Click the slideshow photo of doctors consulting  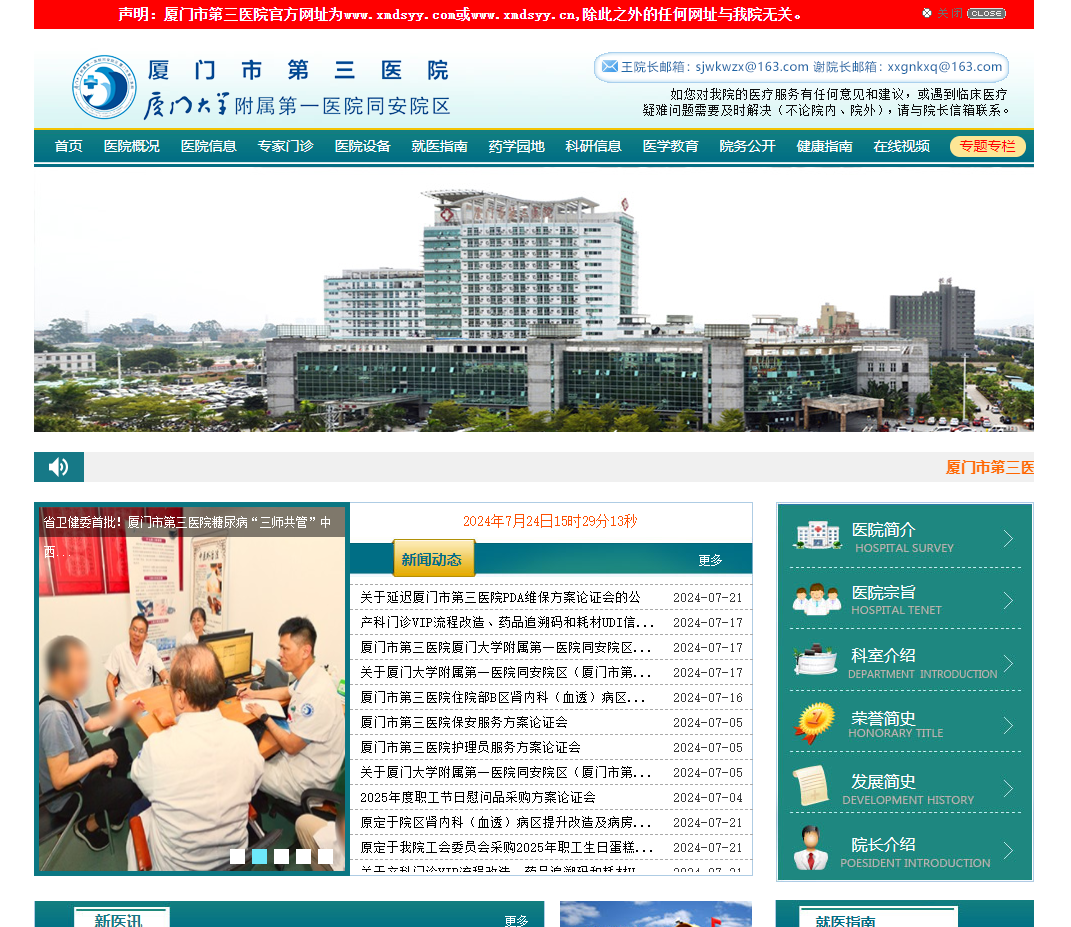click(x=192, y=690)
